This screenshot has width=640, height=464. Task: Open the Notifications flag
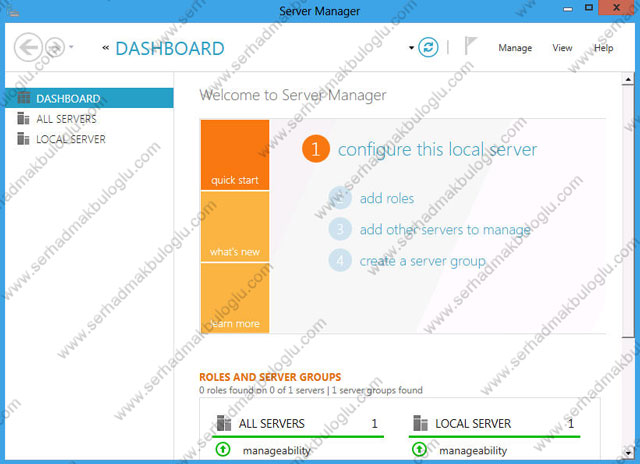click(470, 45)
